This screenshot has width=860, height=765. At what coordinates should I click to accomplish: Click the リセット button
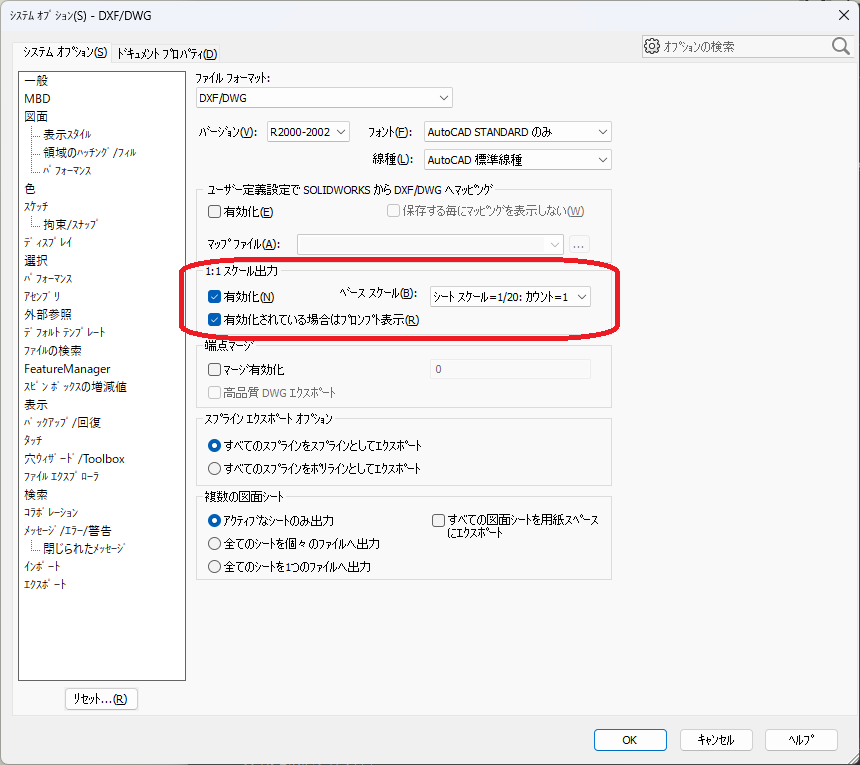pos(101,699)
